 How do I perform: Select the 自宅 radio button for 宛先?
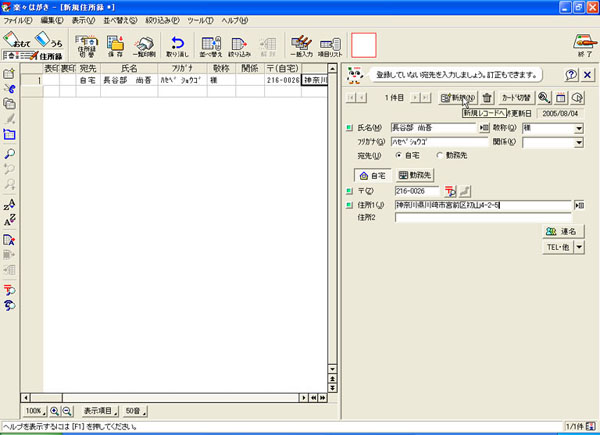(398, 155)
